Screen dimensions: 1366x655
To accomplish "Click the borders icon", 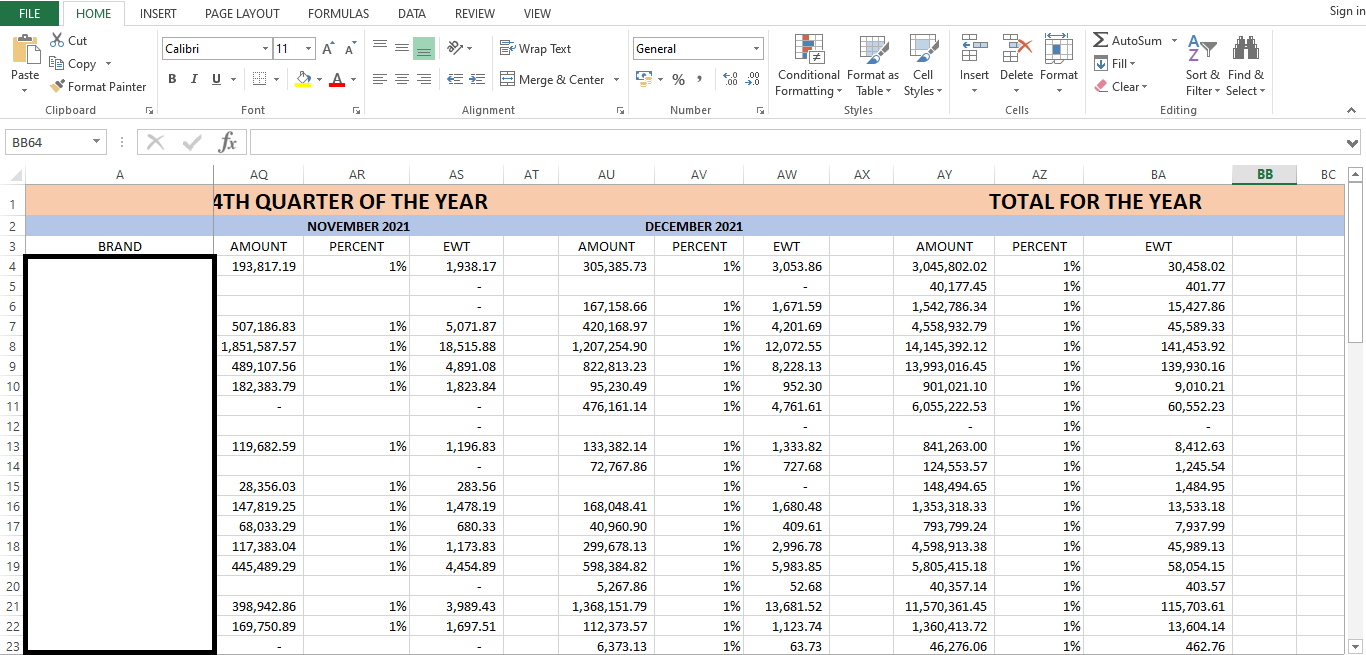I will click(x=260, y=79).
